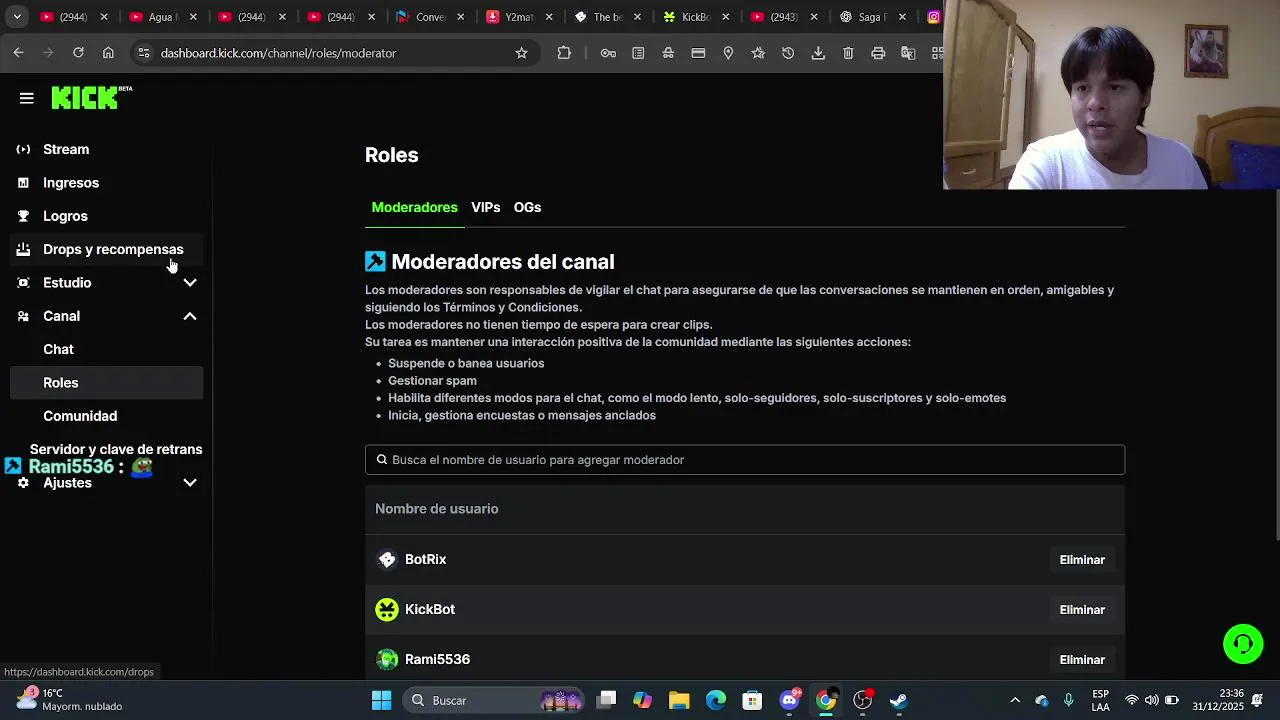The image size is (1280, 720).
Task: Remove BotRix as moderator
Action: tap(1082, 560)
